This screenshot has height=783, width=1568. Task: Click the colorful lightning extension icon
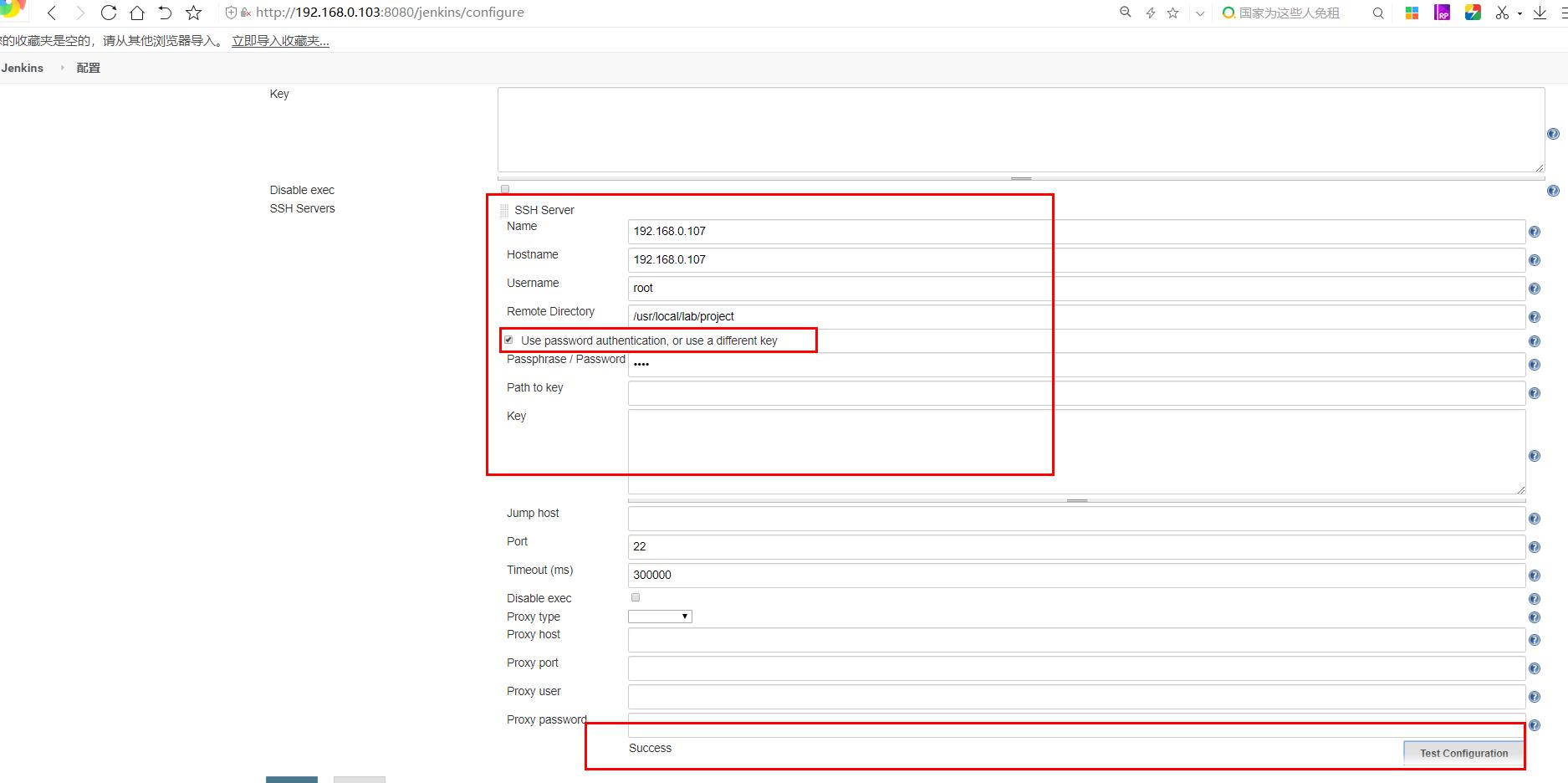coord(1473,13)
